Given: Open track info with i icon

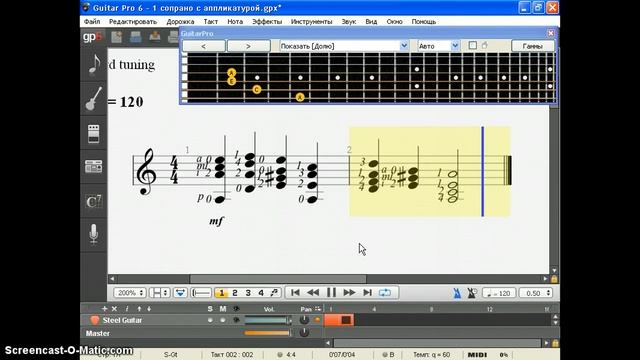Looking at the screenshot, I should click(127, 309).
